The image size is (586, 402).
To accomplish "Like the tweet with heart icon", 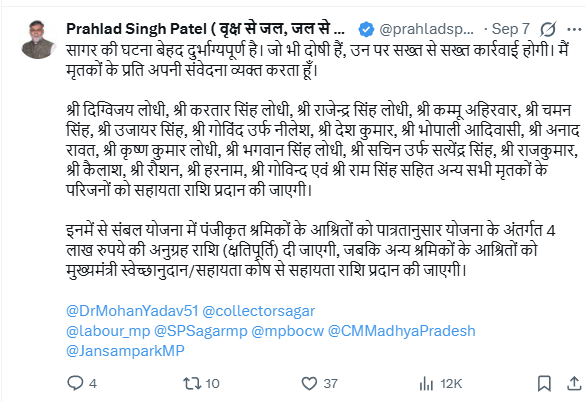I will [x=309, y=383].
